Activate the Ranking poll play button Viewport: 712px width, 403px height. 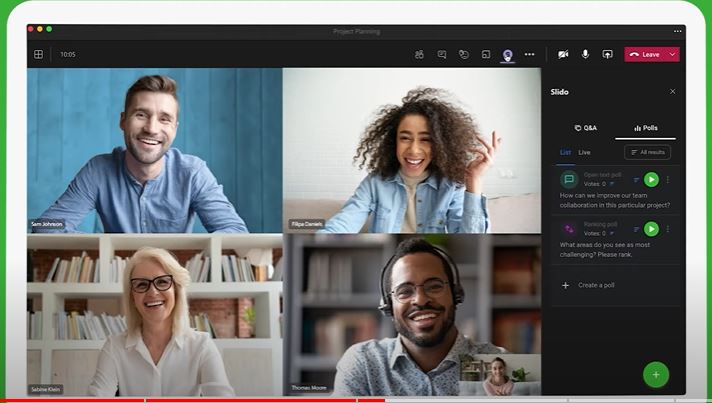coord(651,229)
